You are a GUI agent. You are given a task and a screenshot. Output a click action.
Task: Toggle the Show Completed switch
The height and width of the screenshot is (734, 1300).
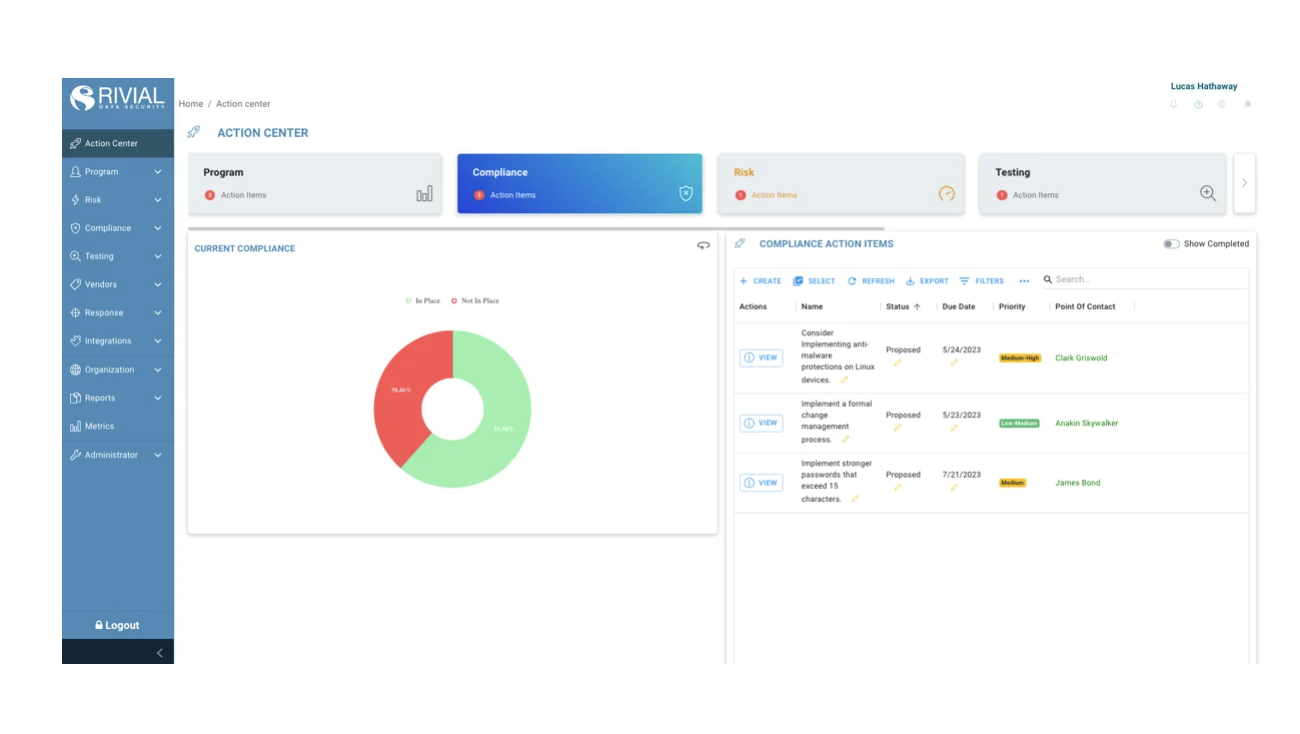click(1171, 244)
